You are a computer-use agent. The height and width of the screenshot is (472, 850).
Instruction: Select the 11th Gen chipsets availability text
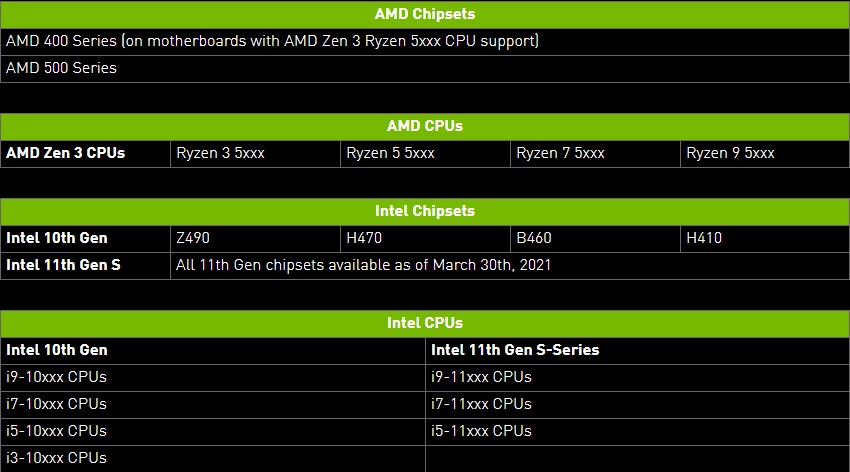363,265
